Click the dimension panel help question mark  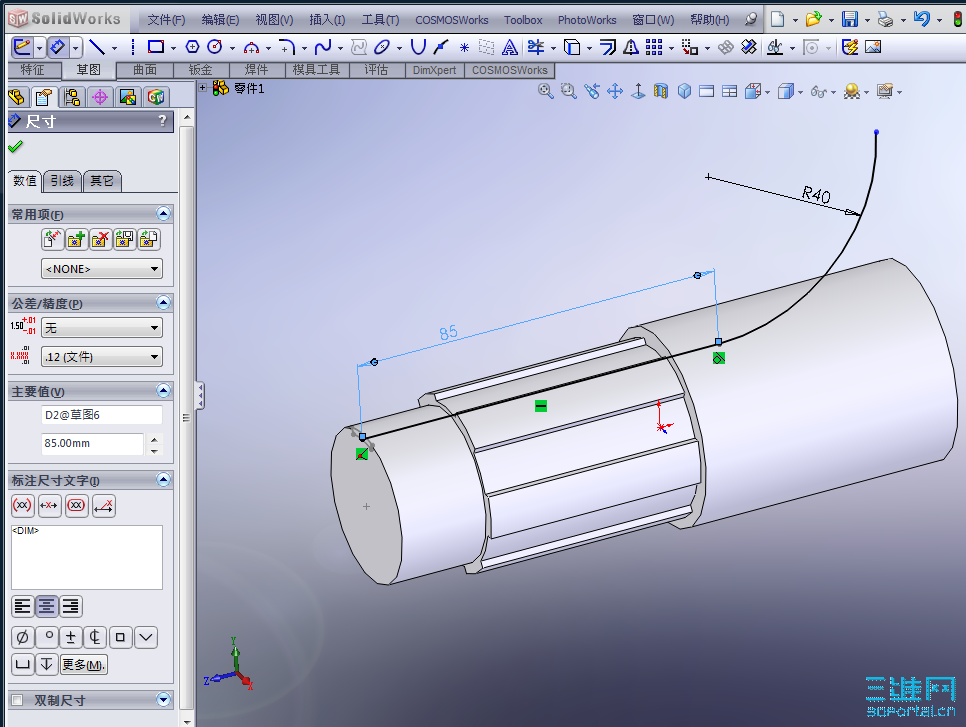pyautogui.click(x=162, y=121)
